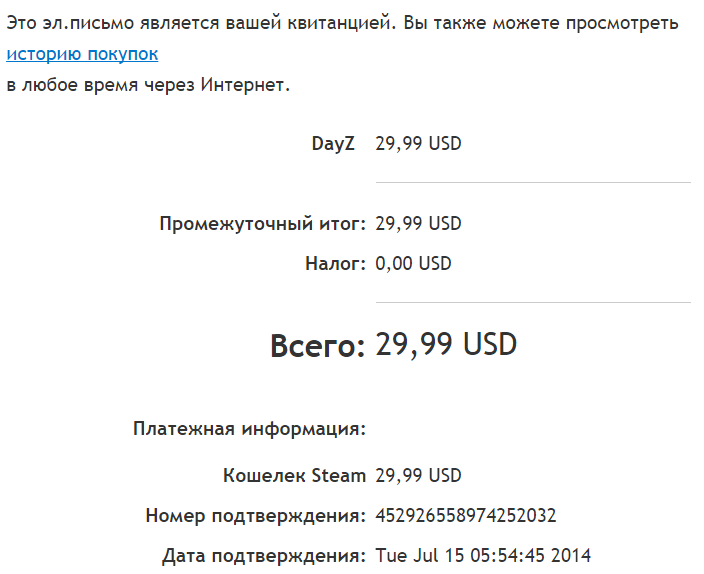This screenshot has width=704, height=574.
Task: Click the DayZ item name
Action: pos(333,144)
